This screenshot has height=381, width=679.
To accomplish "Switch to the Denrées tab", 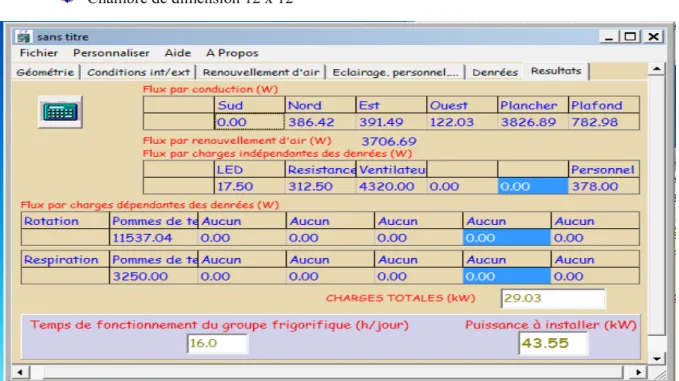I will 495,72.
